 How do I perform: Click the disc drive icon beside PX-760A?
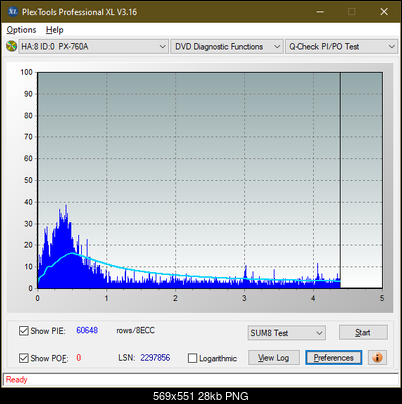point(11,46)
